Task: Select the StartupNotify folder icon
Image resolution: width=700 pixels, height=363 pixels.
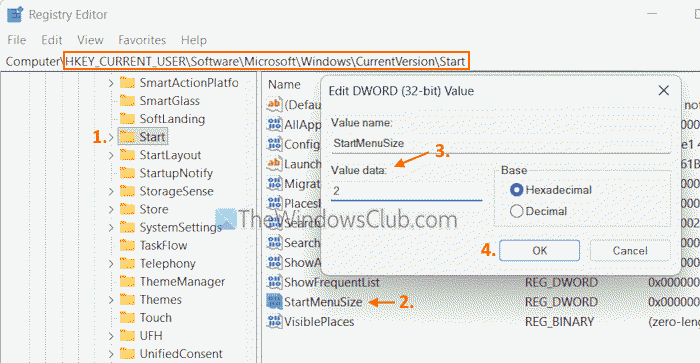Action: [x=127, y=173]
